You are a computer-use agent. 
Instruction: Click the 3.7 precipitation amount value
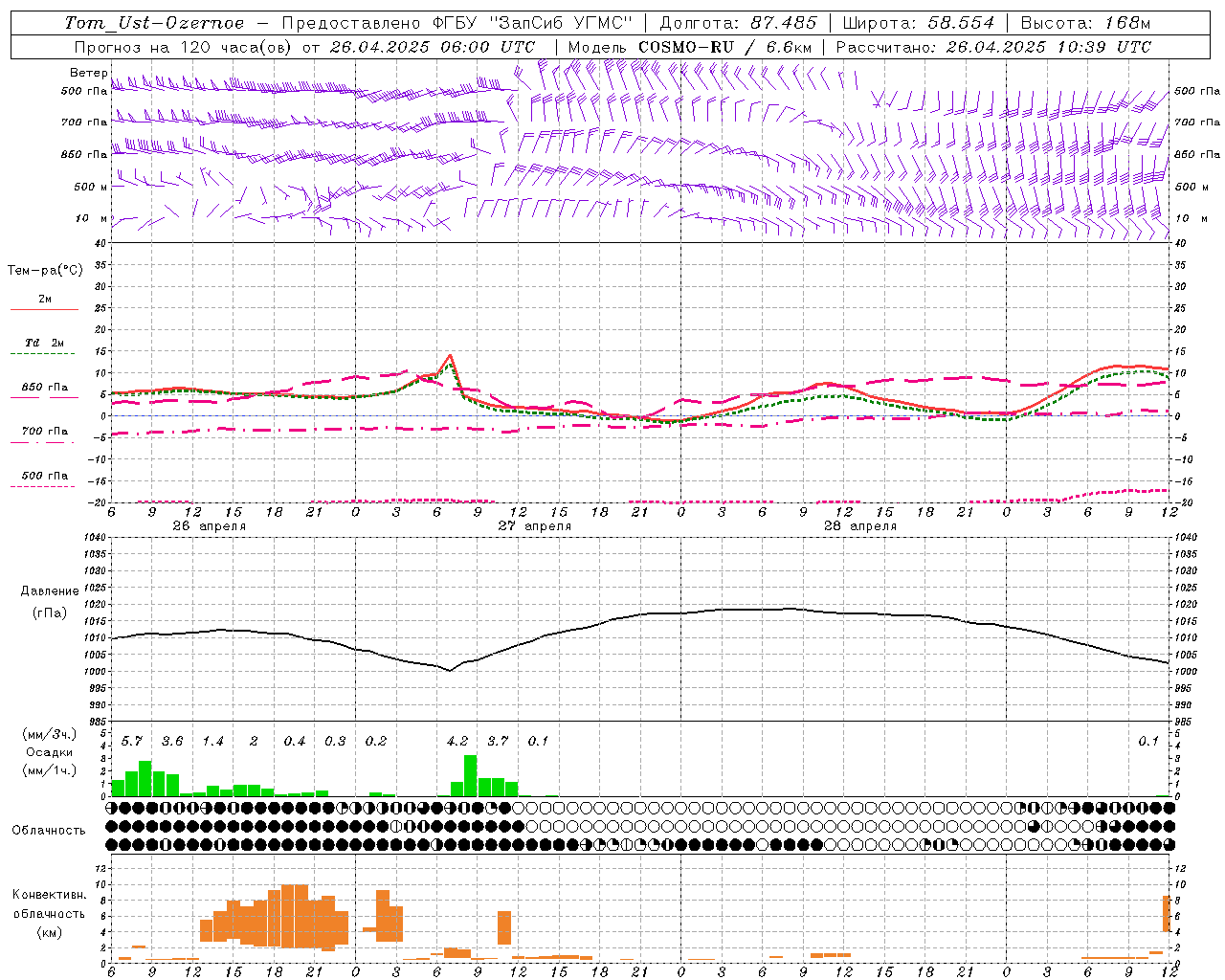pyautogui.click(x=498, y=742)
